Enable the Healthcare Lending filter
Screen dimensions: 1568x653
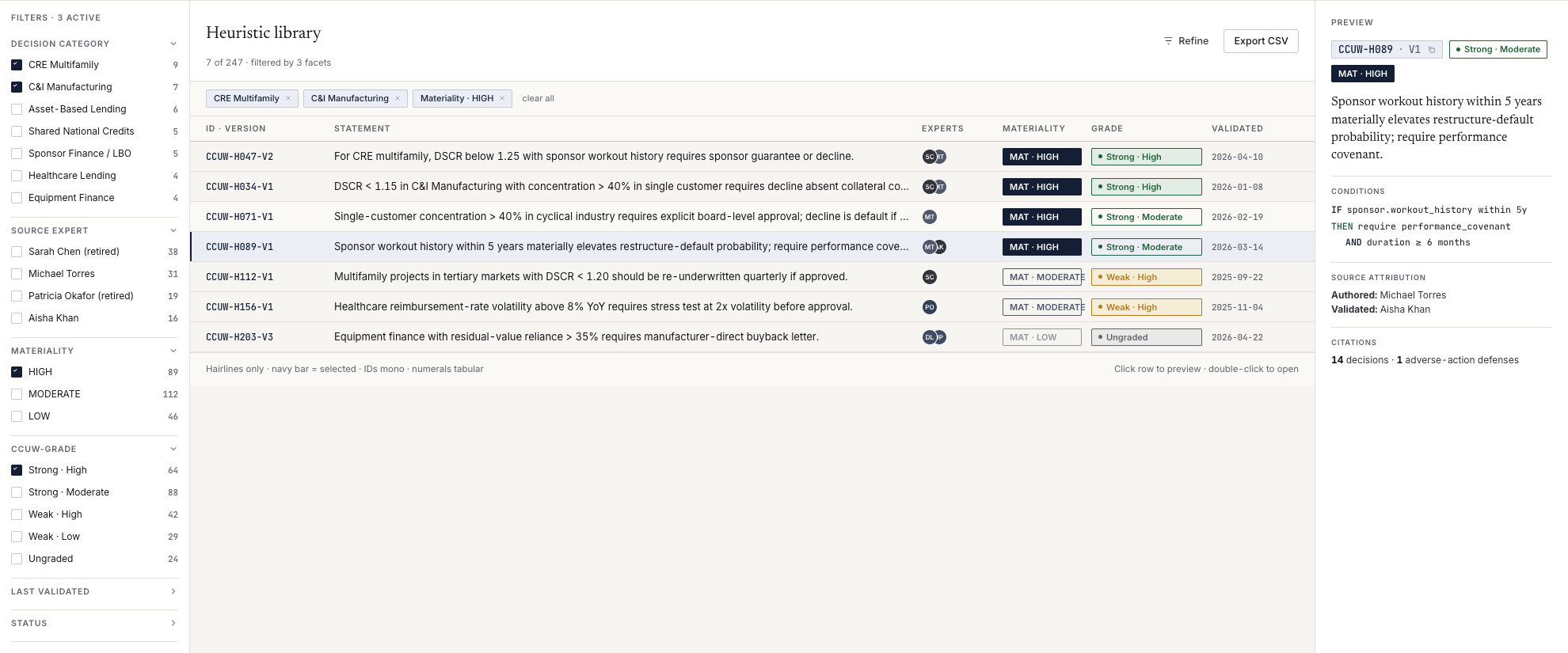pos(17,176)
